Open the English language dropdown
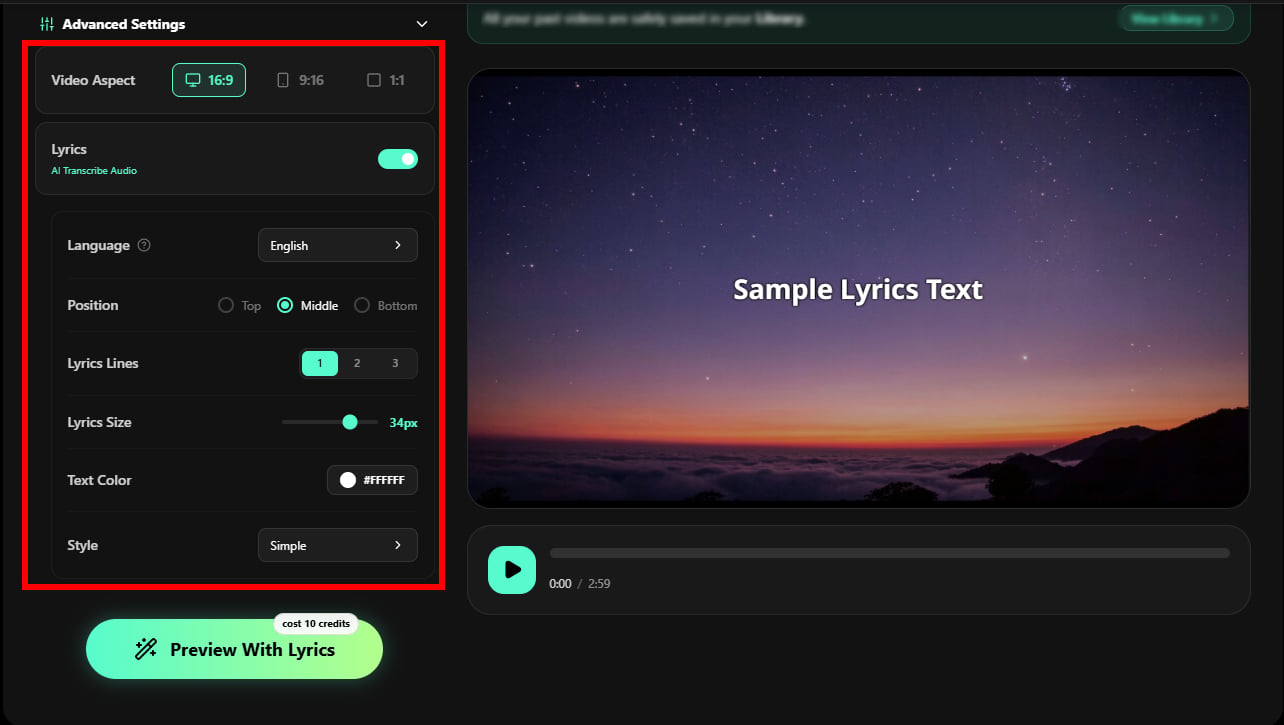 (338, 245)
